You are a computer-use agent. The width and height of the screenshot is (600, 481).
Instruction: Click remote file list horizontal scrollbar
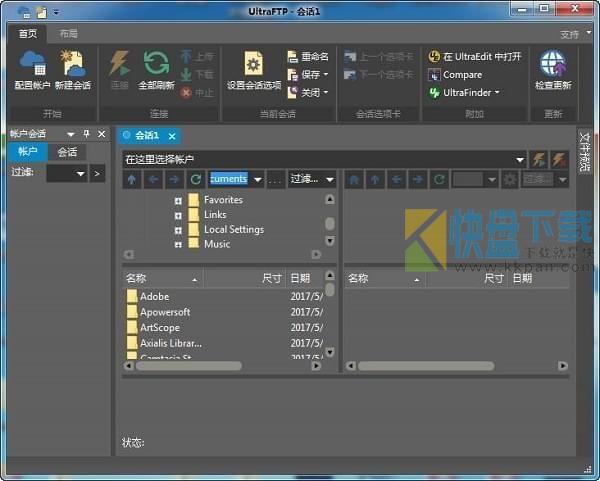(426, 366)
